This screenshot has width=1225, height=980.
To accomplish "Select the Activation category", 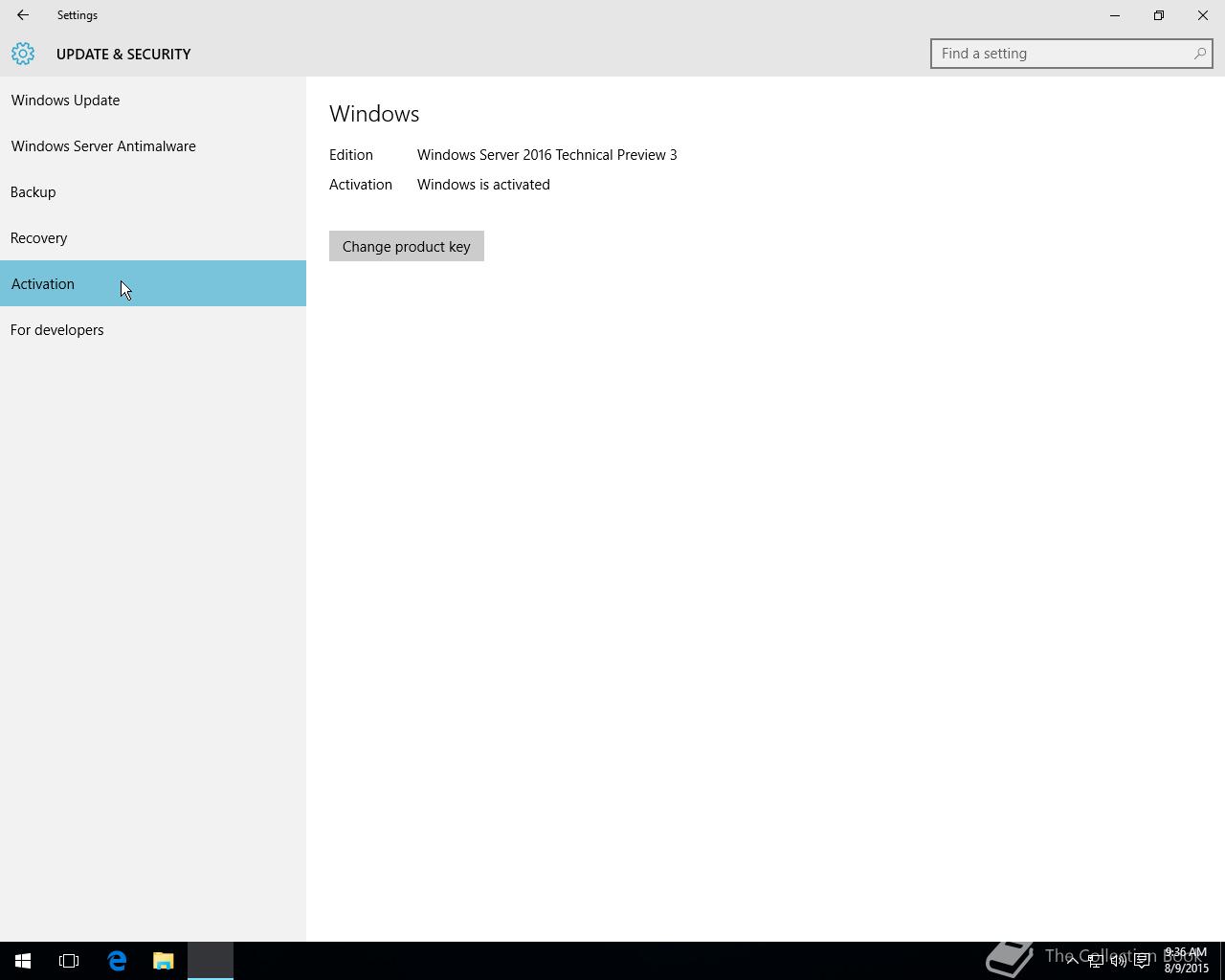I will (153, 283).
